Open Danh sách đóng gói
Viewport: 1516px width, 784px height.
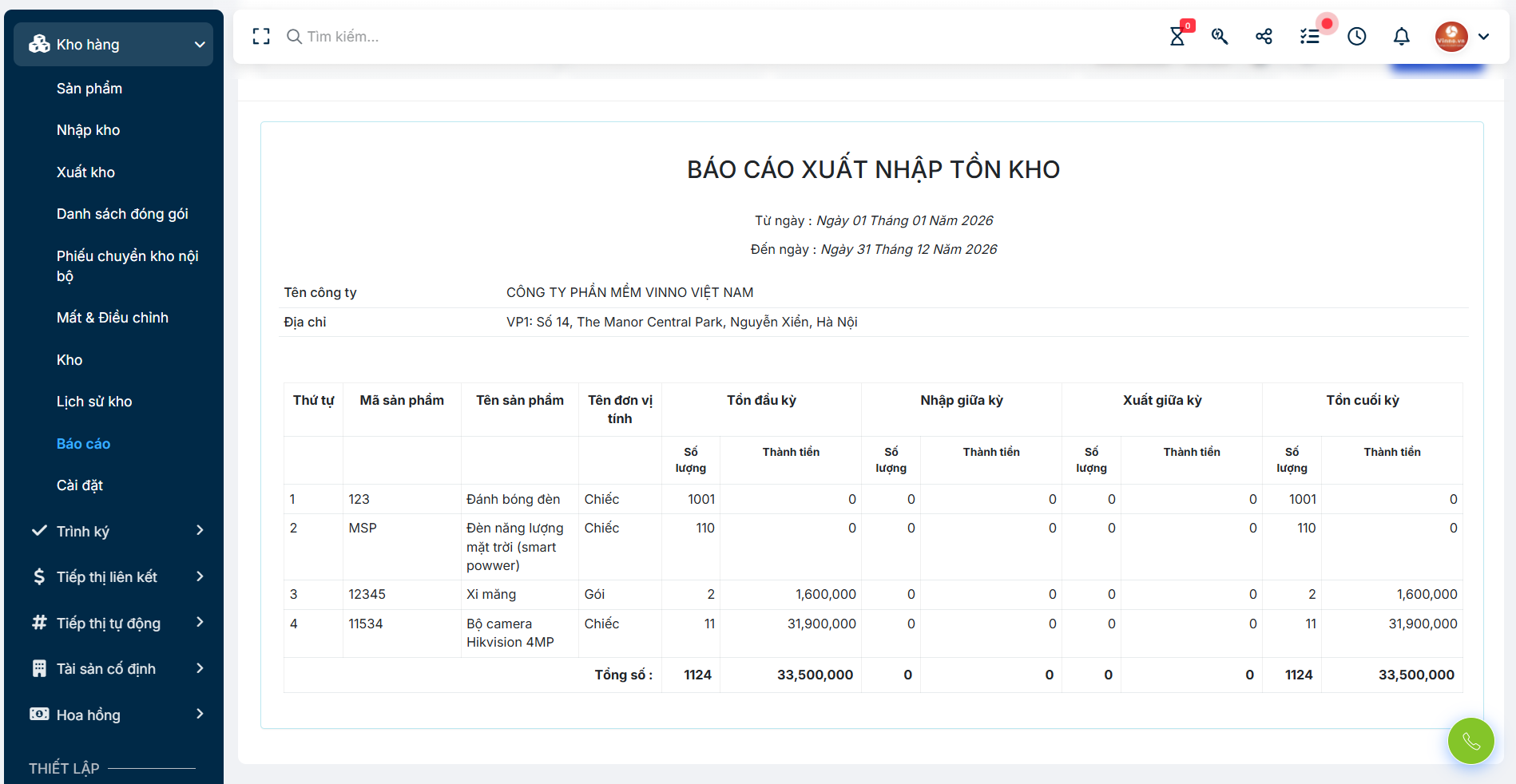click(x=122, y=214)
